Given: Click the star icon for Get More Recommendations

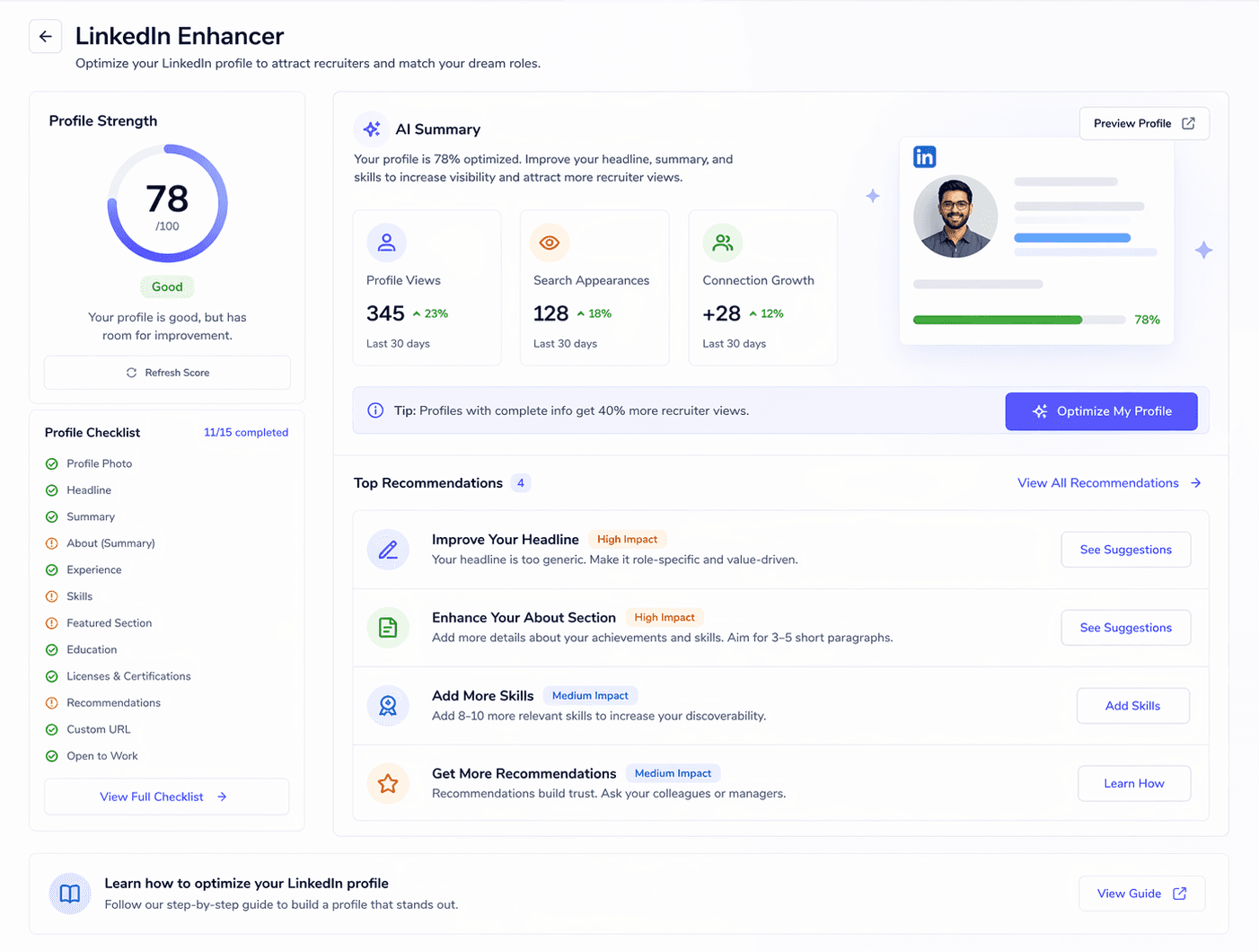Looking at the screenshot, I should pyautogui.click(x=388, y=783).
